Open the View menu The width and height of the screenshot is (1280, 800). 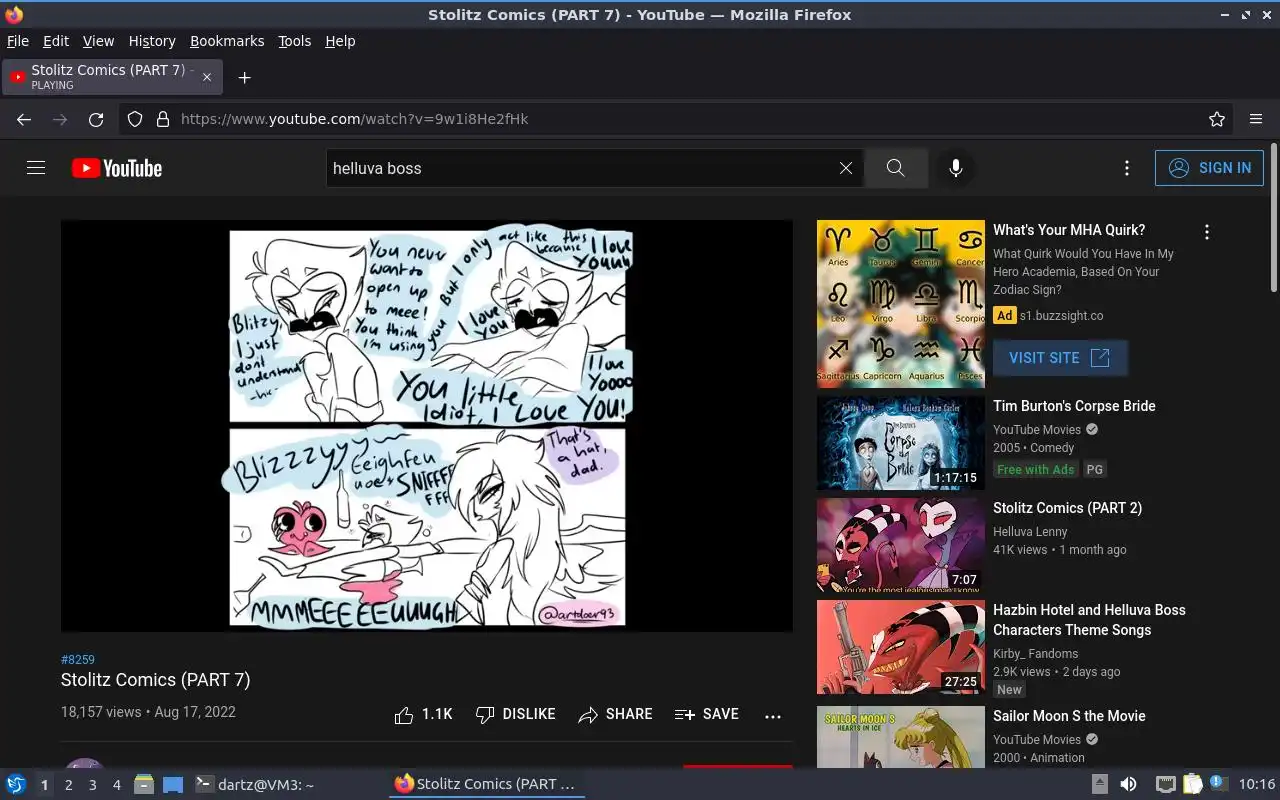98,41
